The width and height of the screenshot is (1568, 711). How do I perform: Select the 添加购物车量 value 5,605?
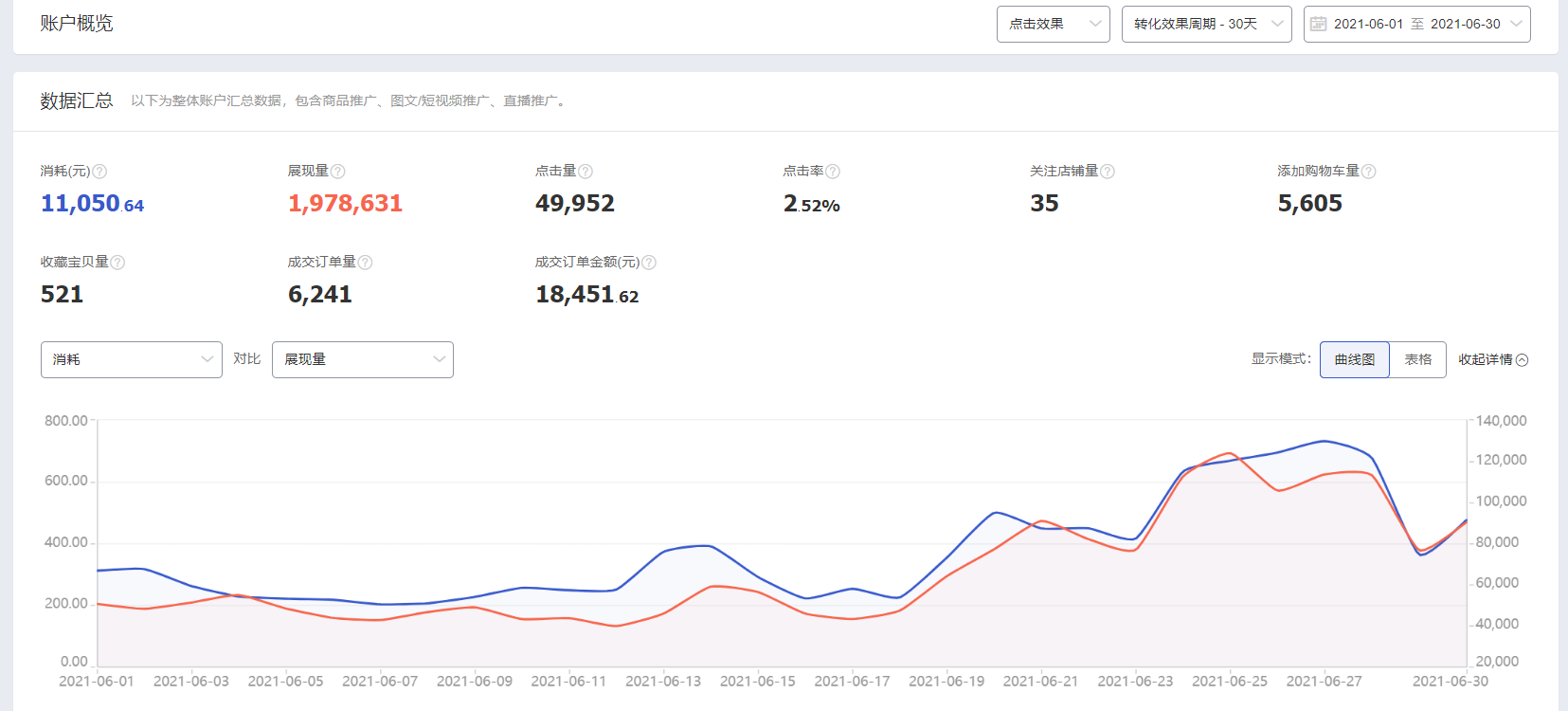coord(1310,204)
